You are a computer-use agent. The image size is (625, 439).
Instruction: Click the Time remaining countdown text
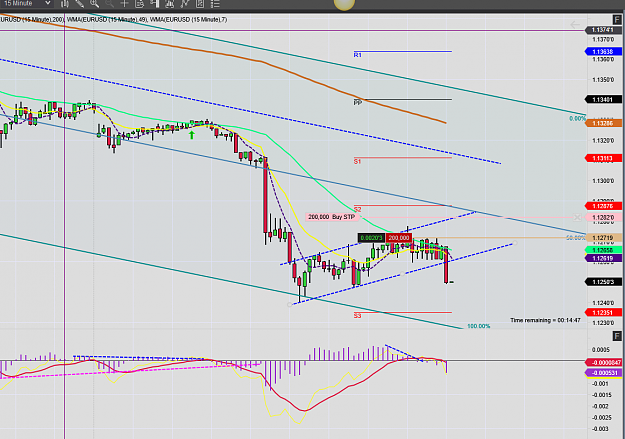pos(545,320)
